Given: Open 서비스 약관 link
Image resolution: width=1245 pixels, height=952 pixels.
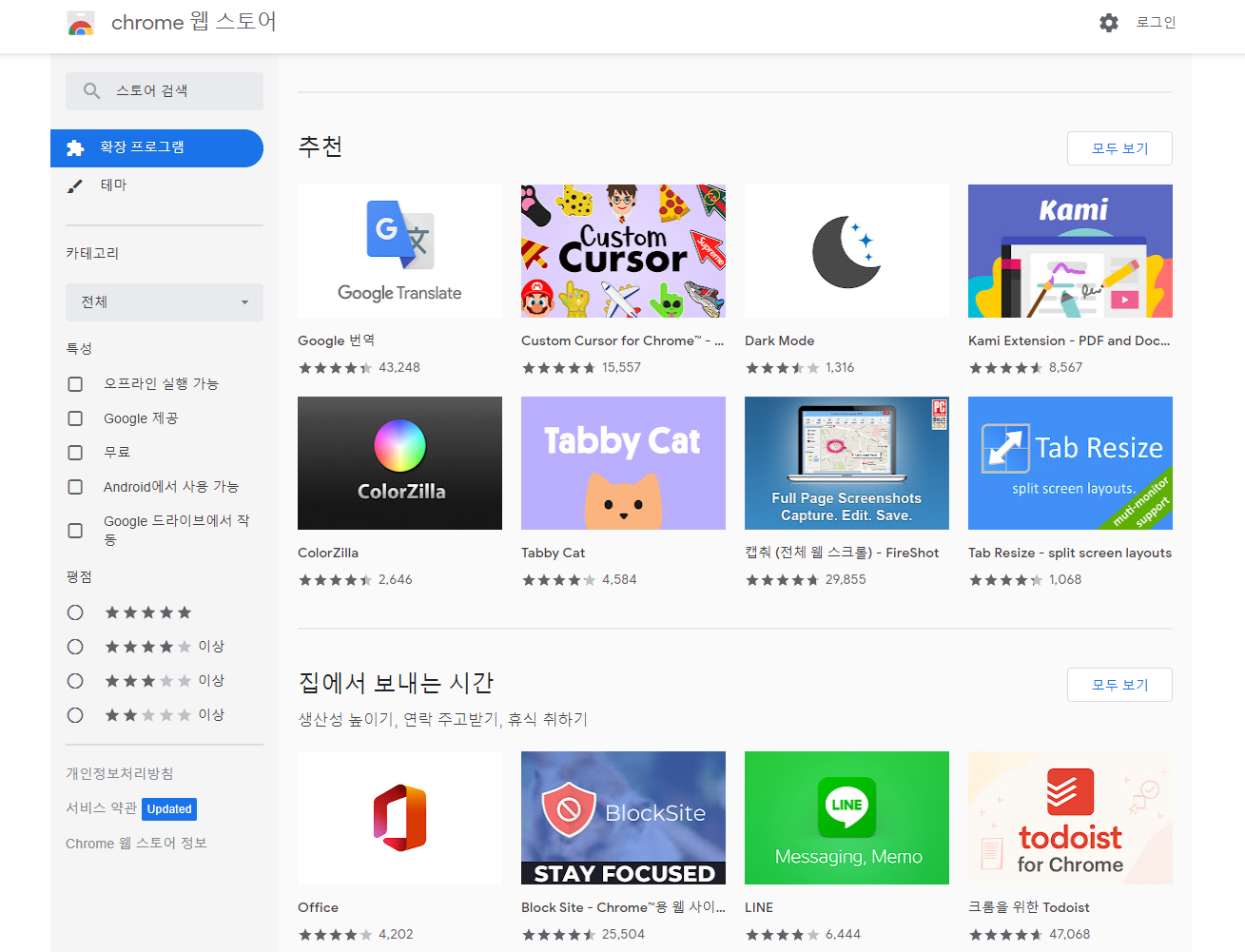Looking at the screenshot, I should tap(101, 807).
